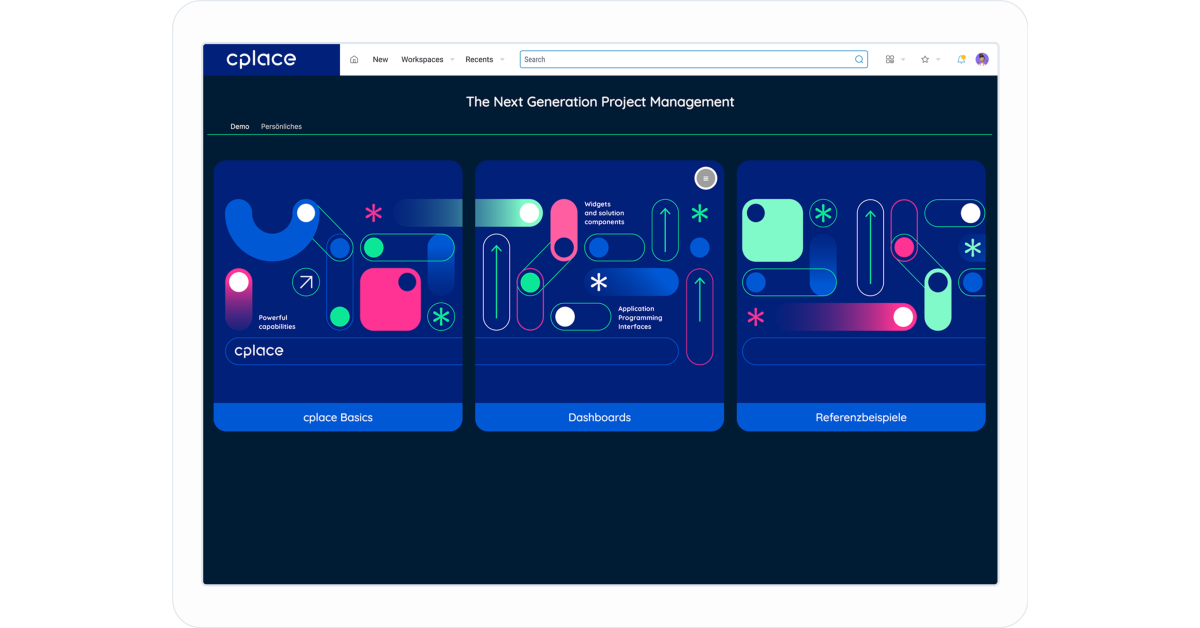Click the cplace logo in header

pyautogui.click(x=261, y=59)
